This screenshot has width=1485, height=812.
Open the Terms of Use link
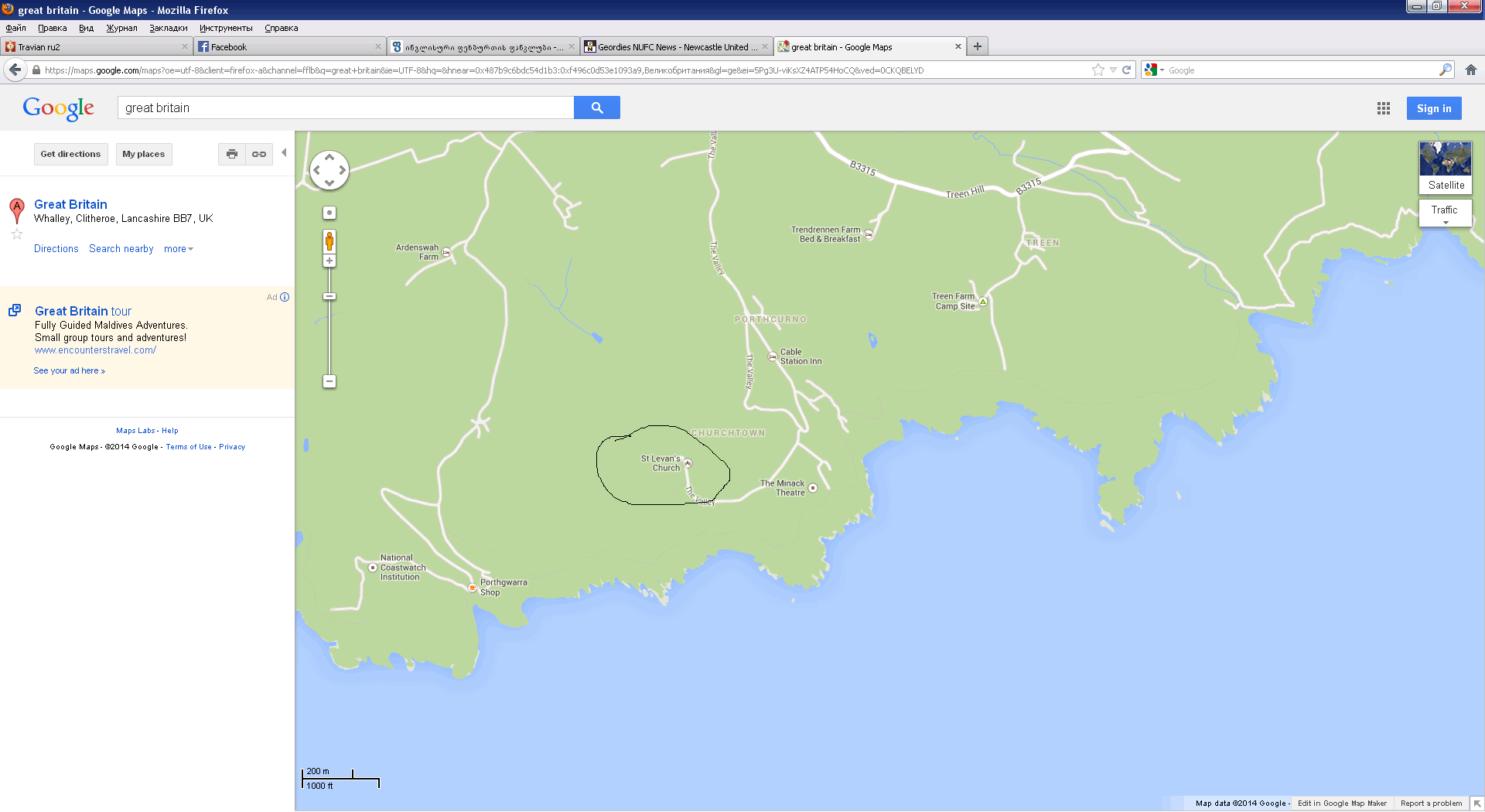189,447
